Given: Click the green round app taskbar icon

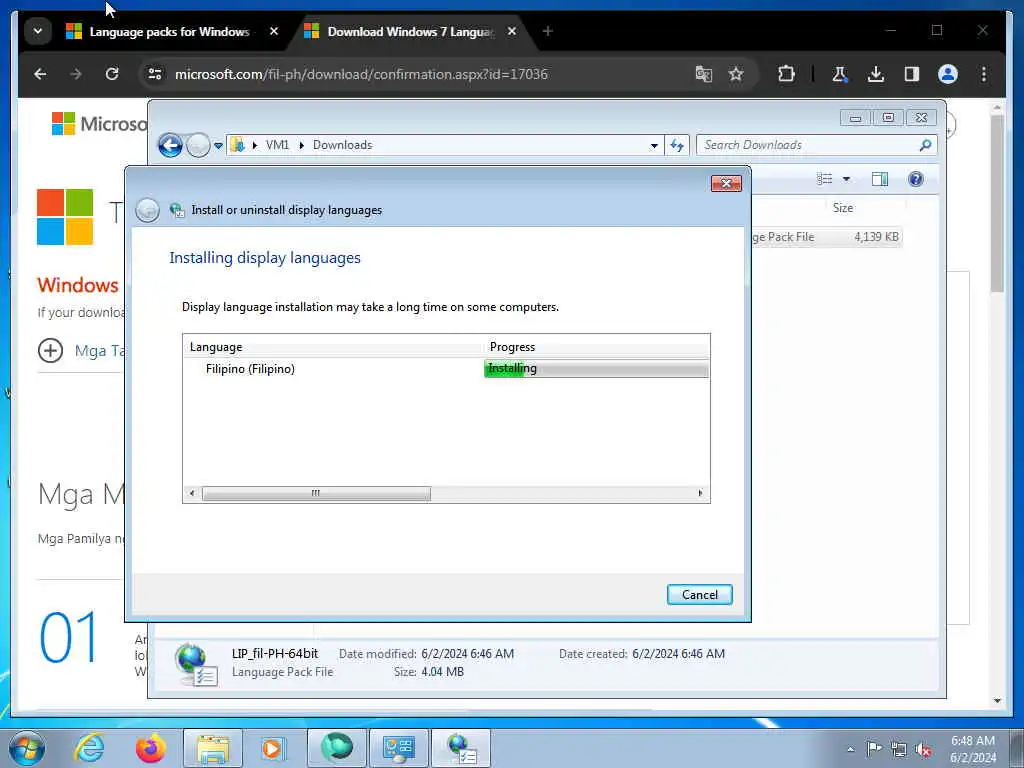Looking at the screenshot, I should (x=336, y=748).
